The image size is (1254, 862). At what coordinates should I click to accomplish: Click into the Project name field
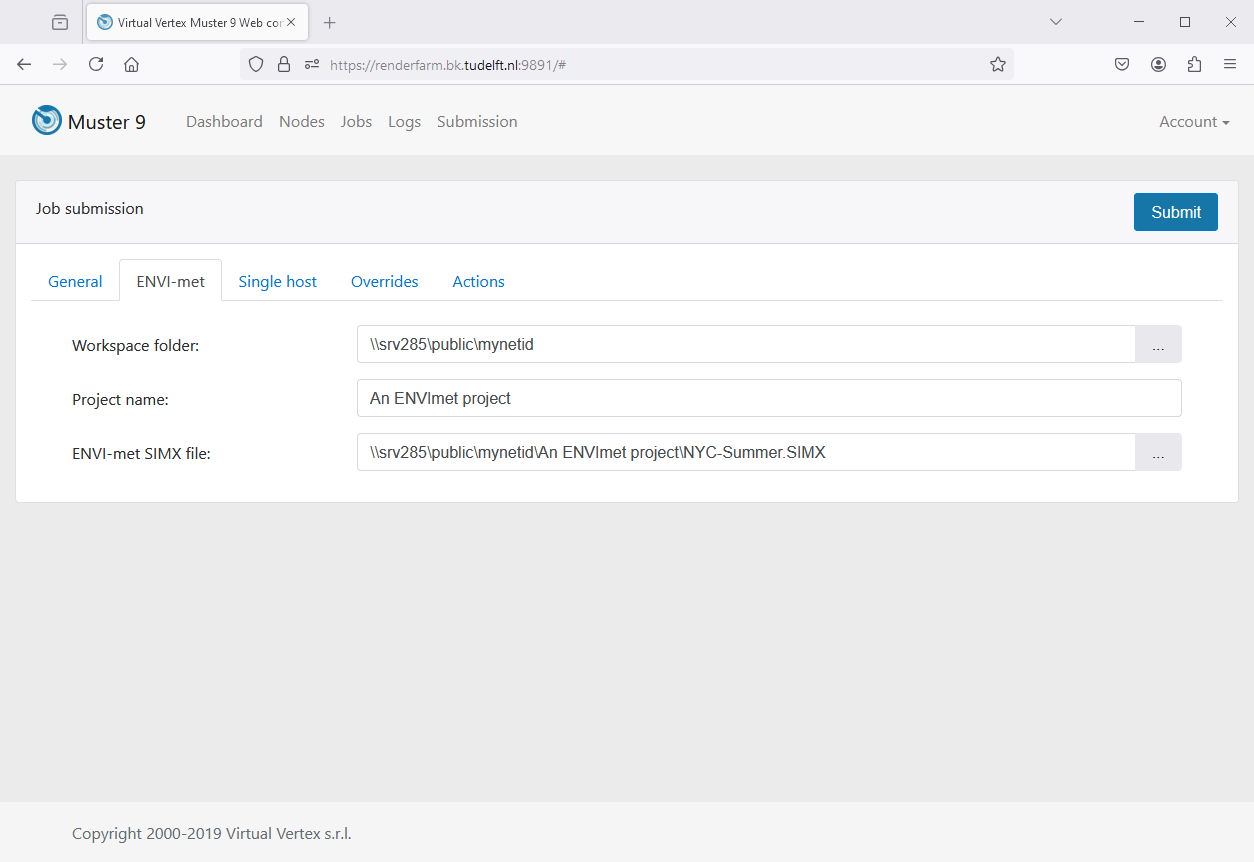(768, 398)
